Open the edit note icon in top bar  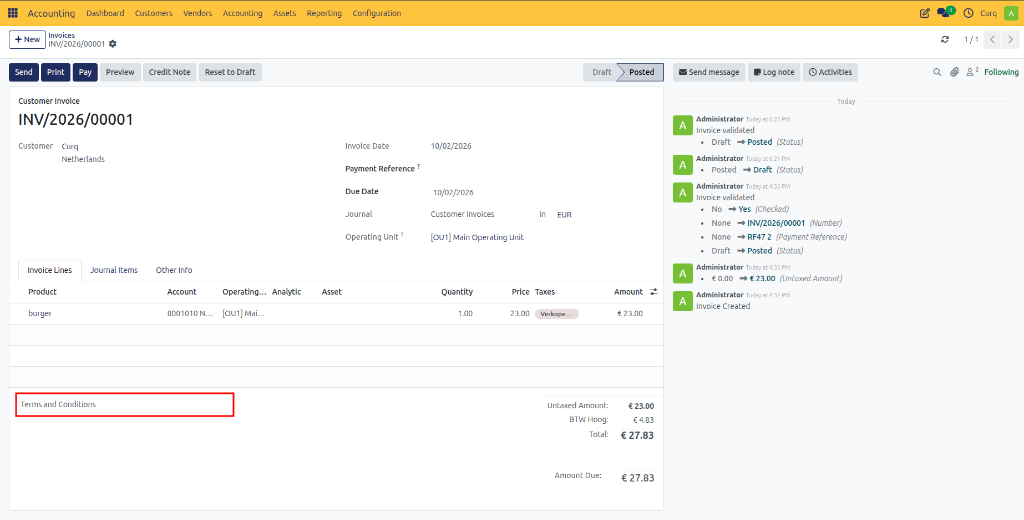(924, 13)
